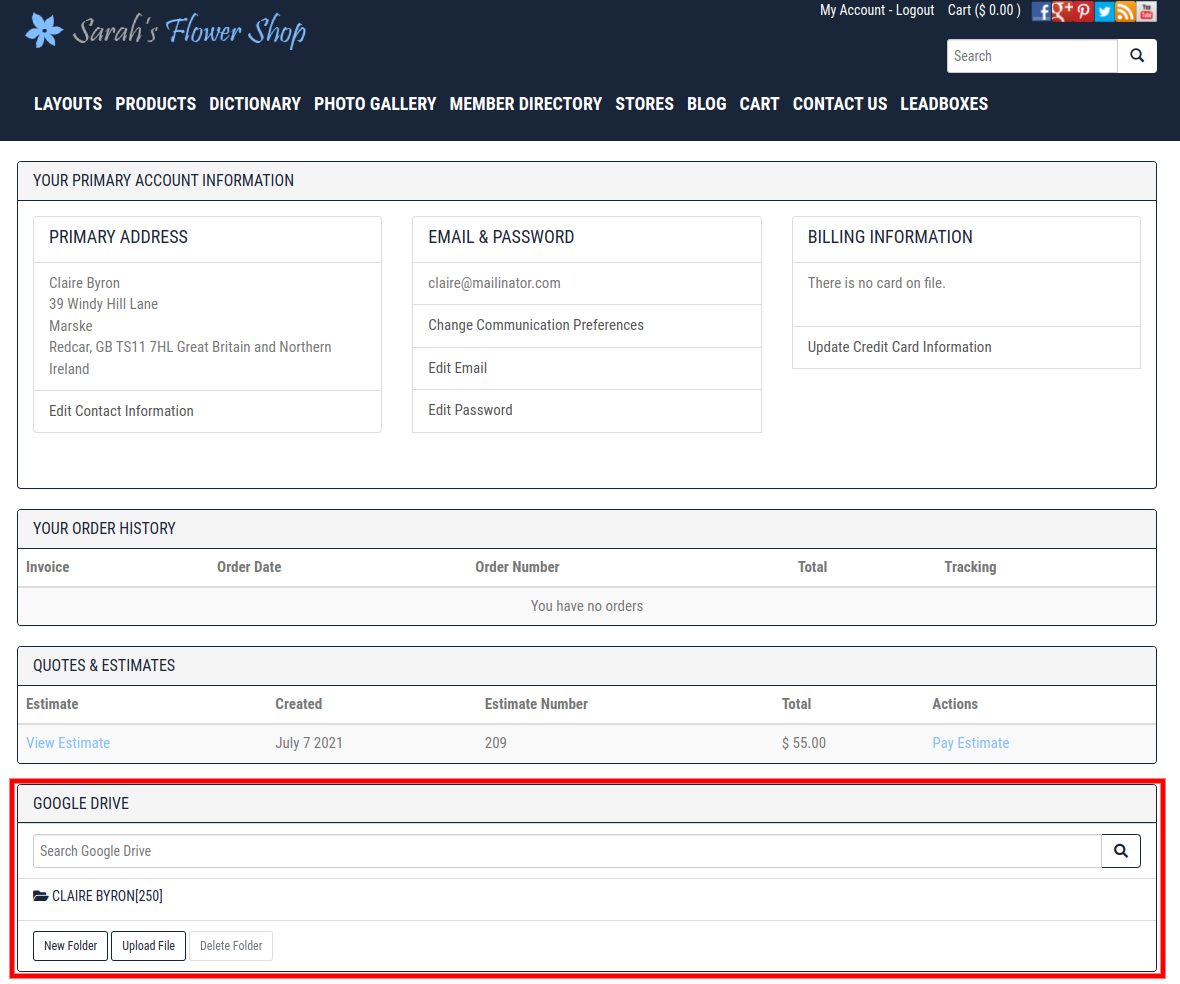Open the Pinterest social icon

click(1083, 11)
